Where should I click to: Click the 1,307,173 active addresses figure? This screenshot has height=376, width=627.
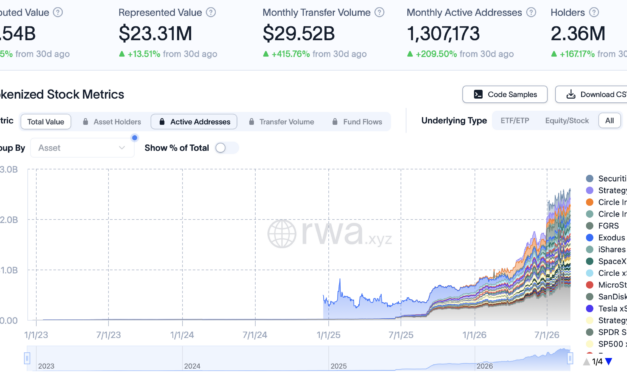[x=443, y=33]
